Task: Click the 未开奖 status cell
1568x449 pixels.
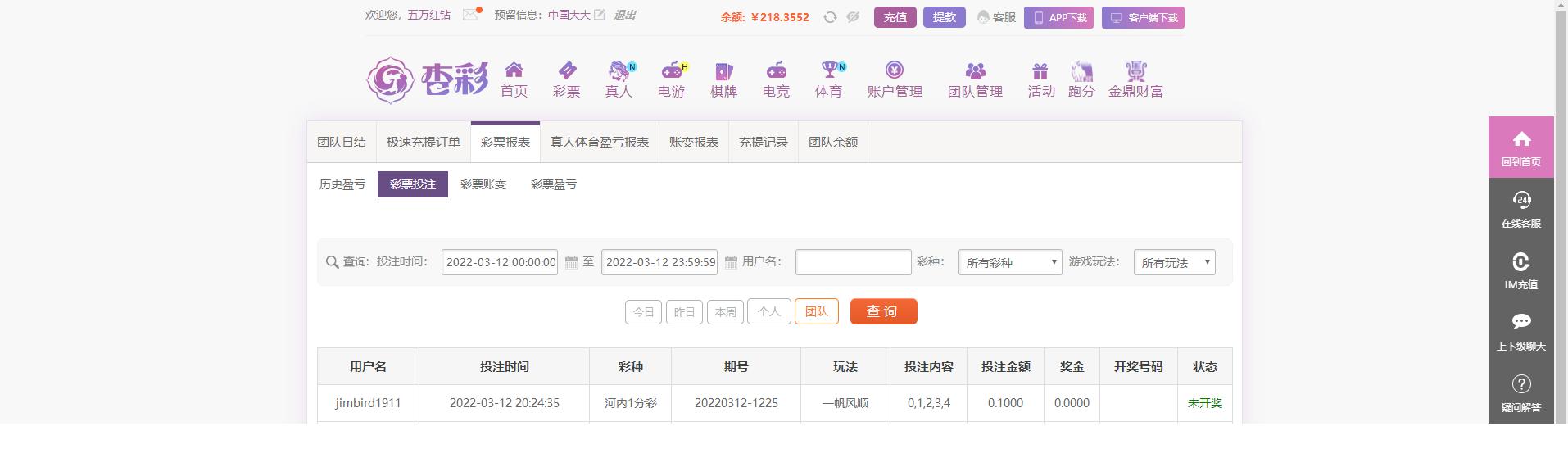Action: point(1205,403)
